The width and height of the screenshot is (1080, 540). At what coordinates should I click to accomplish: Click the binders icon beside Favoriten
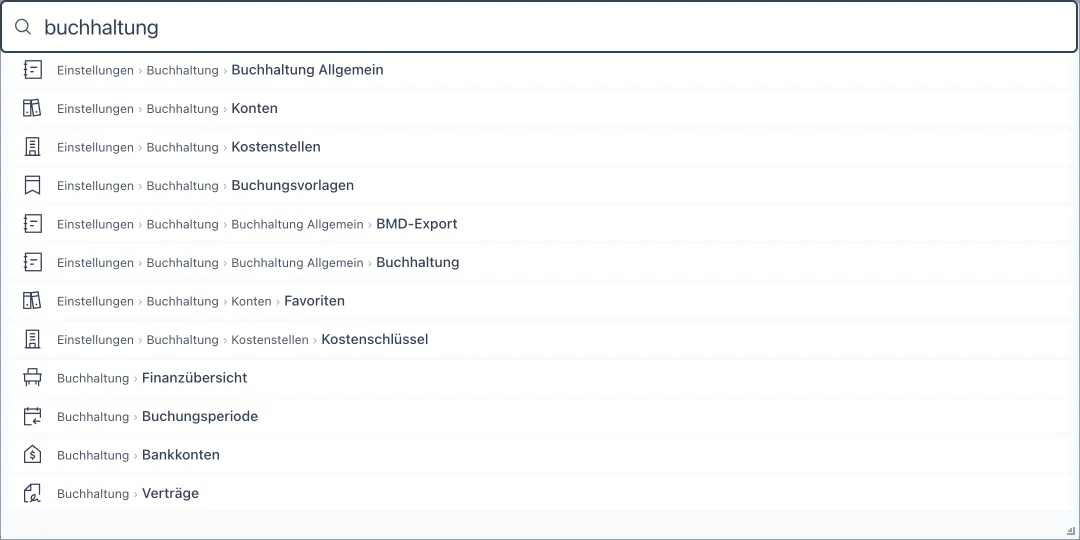[32, 301]
